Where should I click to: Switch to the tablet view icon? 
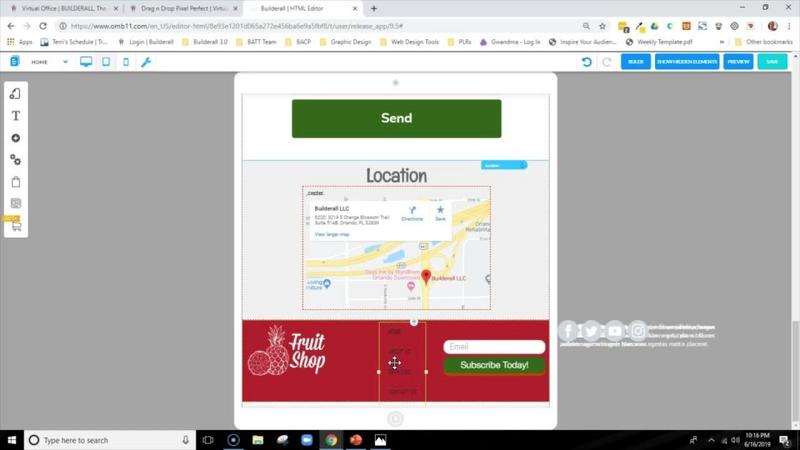(x=106, y=62)
